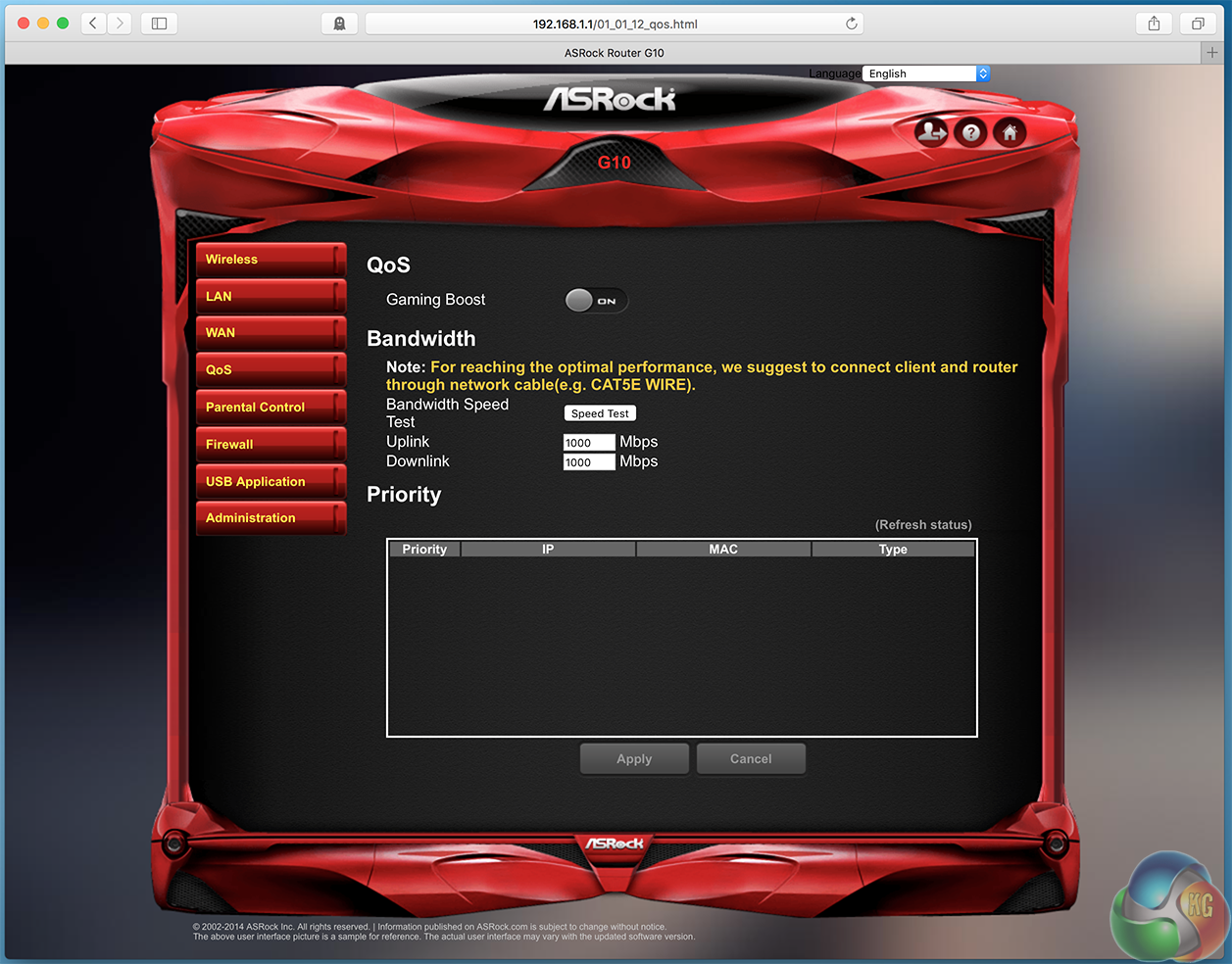Open Firewall menu
Image resolution: width=1232 pixels, height=964 pixels.
[x=271, y=445]
